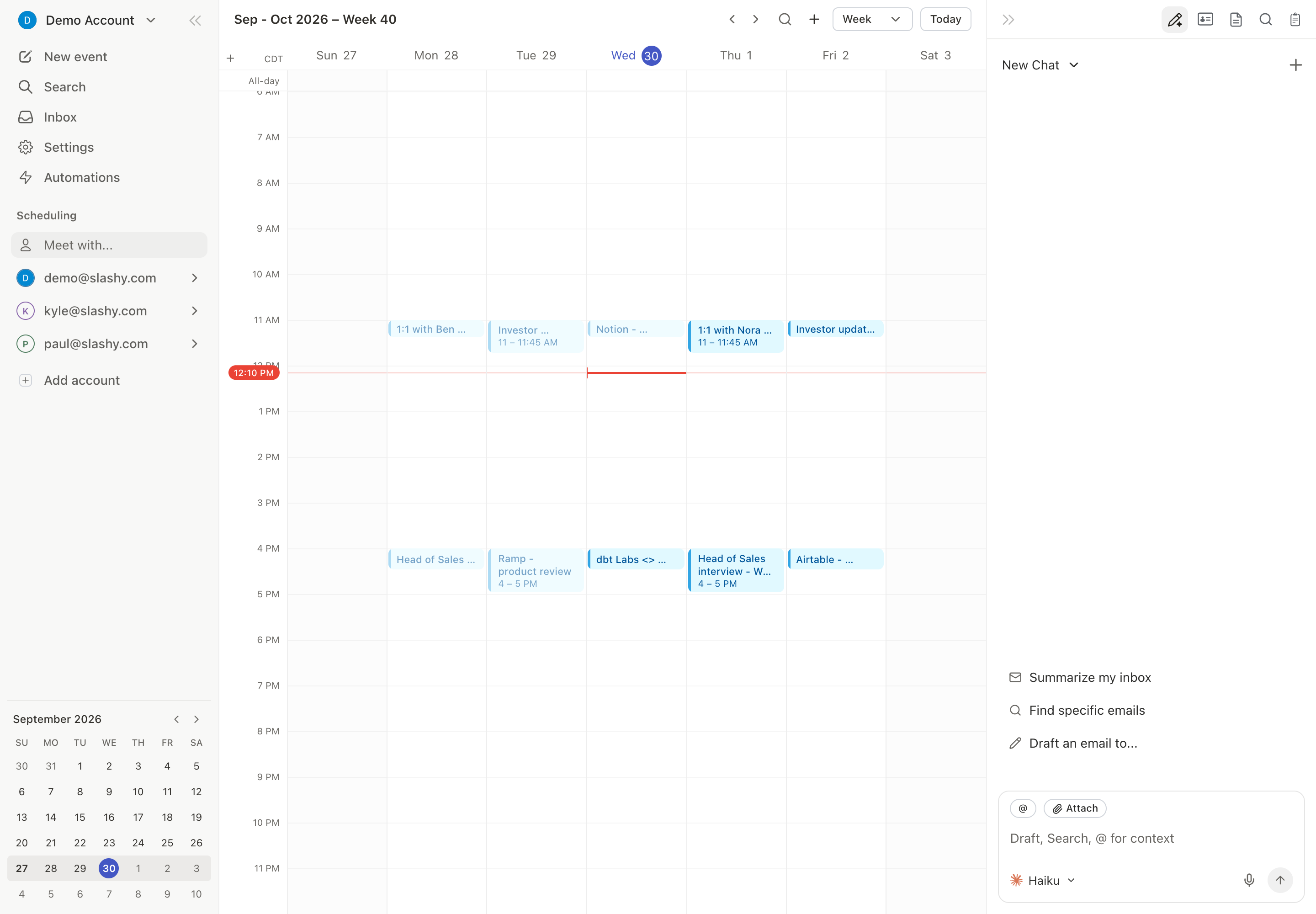This screenshot has width=1316, height=914.
Task: Show previous month in mini calendar
Action: 176,719
